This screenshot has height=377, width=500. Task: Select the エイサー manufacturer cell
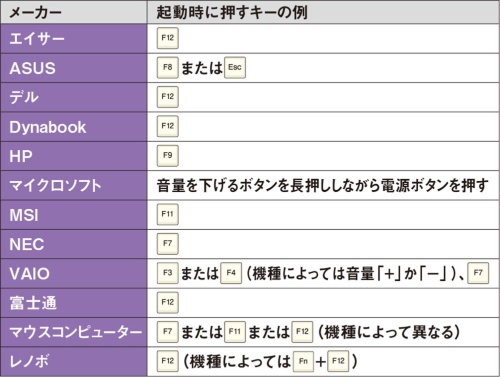74,38
